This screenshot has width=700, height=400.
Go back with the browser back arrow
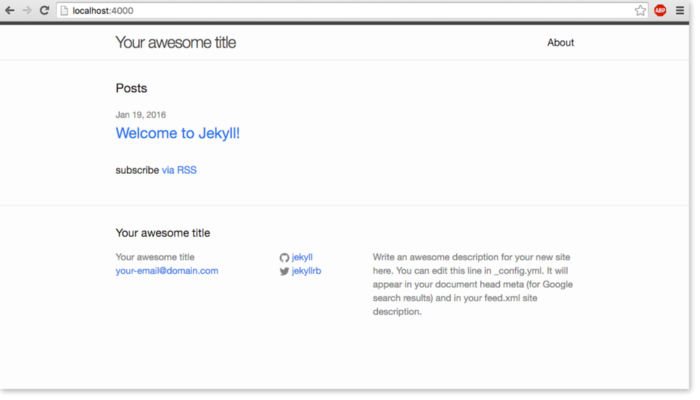[x=9, y=10]
